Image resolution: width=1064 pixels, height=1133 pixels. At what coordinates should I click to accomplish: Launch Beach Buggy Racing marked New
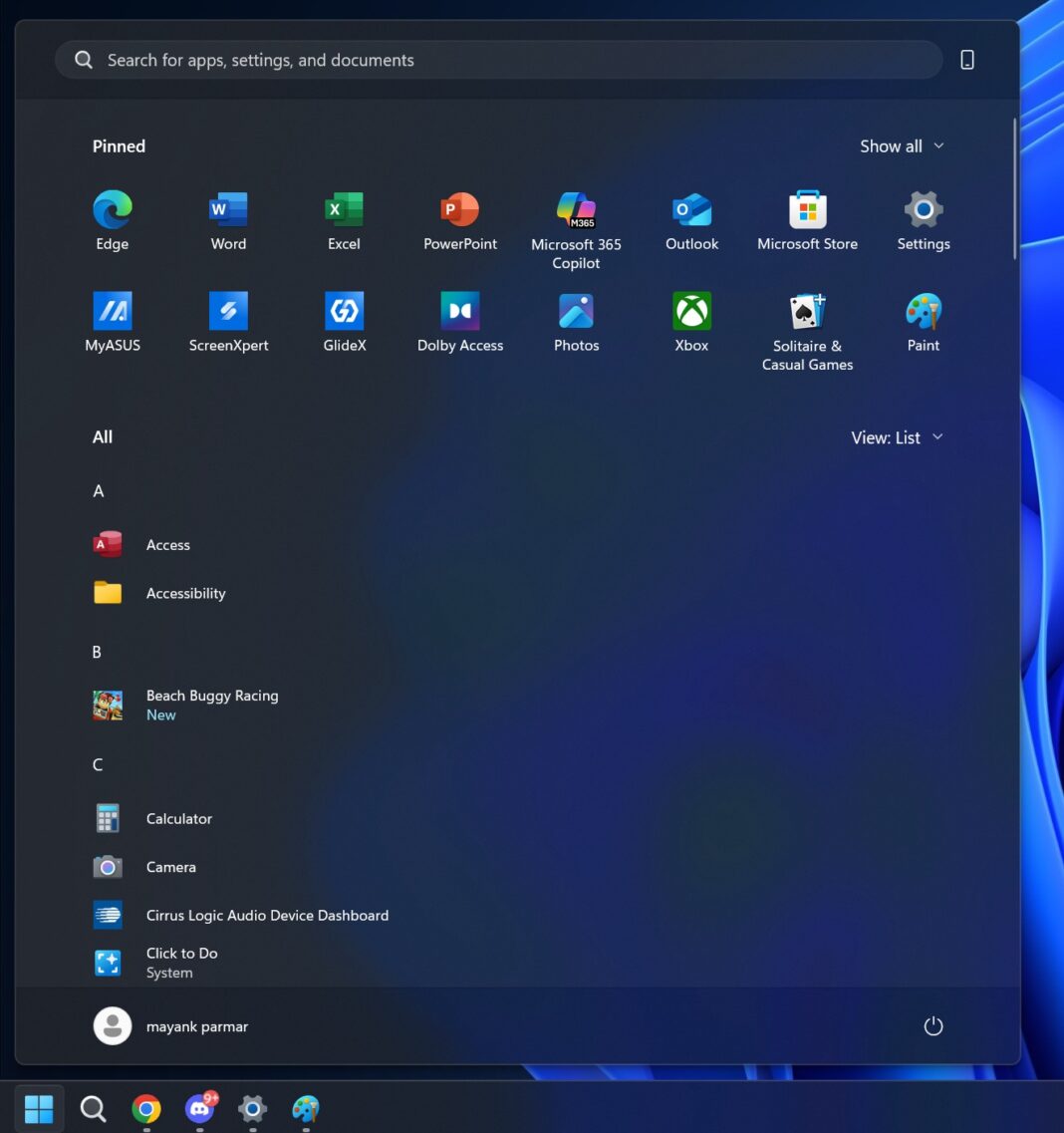tap(212, 703)
